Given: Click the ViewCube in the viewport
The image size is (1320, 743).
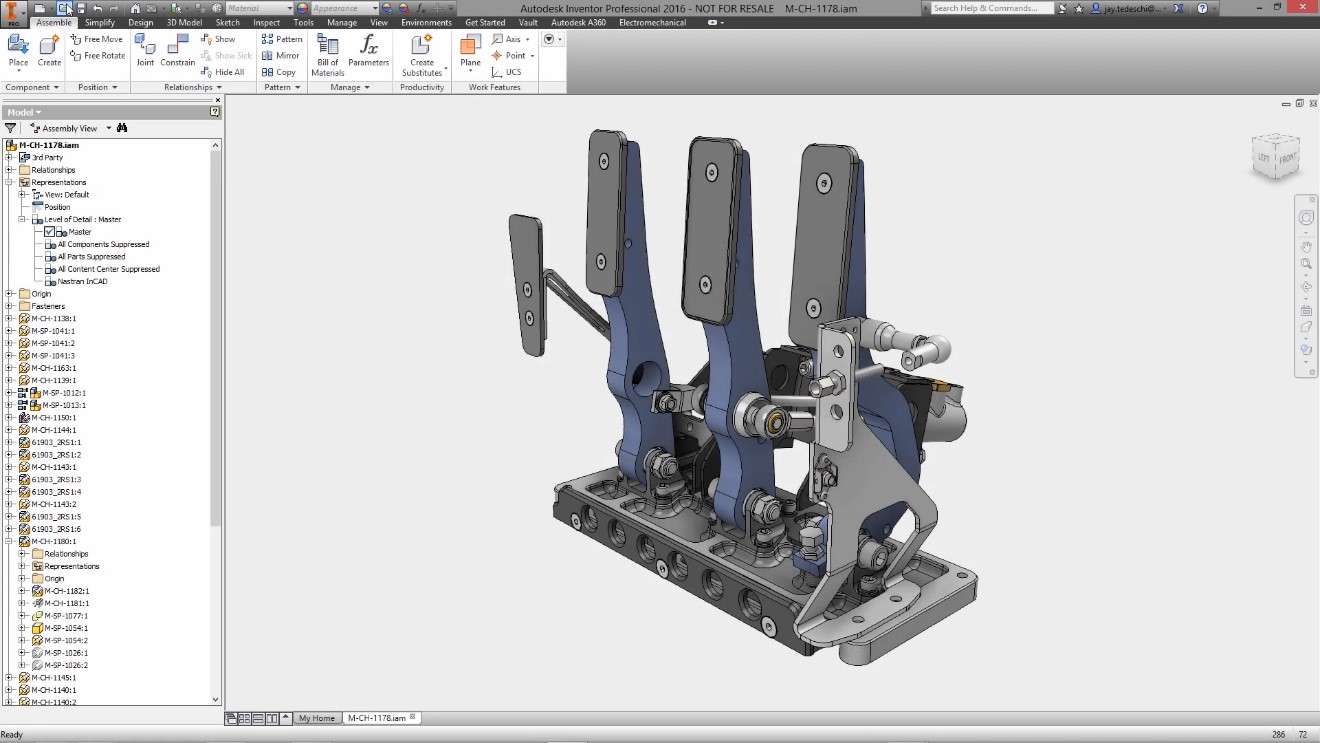Looking at the screenshot, I should coord(1275,156).
